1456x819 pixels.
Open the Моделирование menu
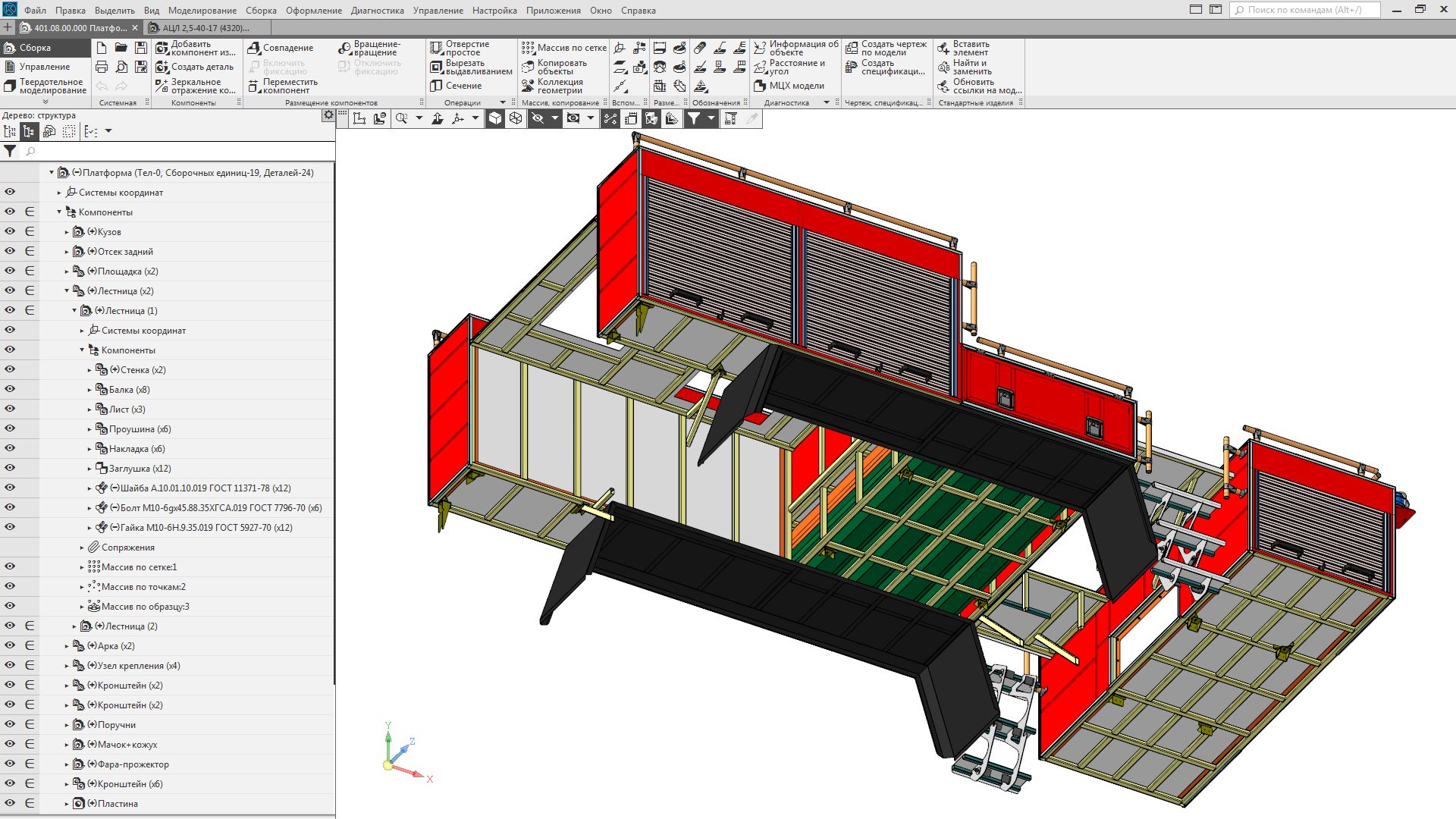pyautogui.click(x=202, y=11)
